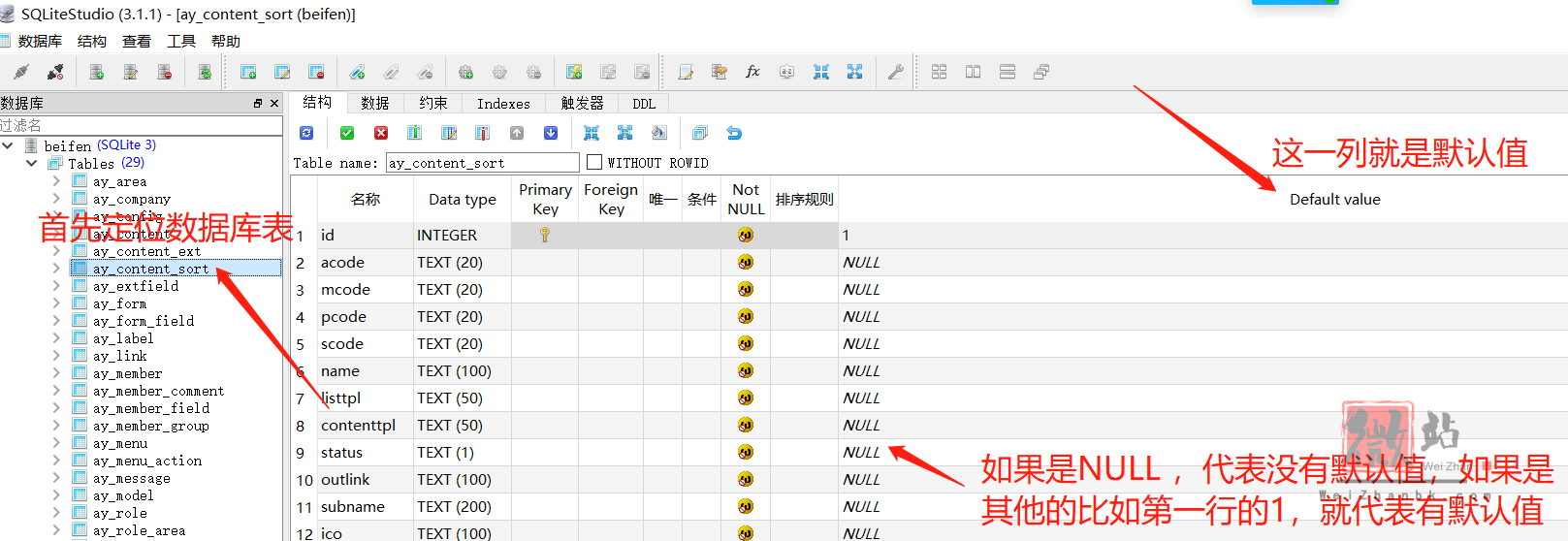
Task: Switch to the Indexes tab
Action: pyautogui.click(x=503, y=104)
